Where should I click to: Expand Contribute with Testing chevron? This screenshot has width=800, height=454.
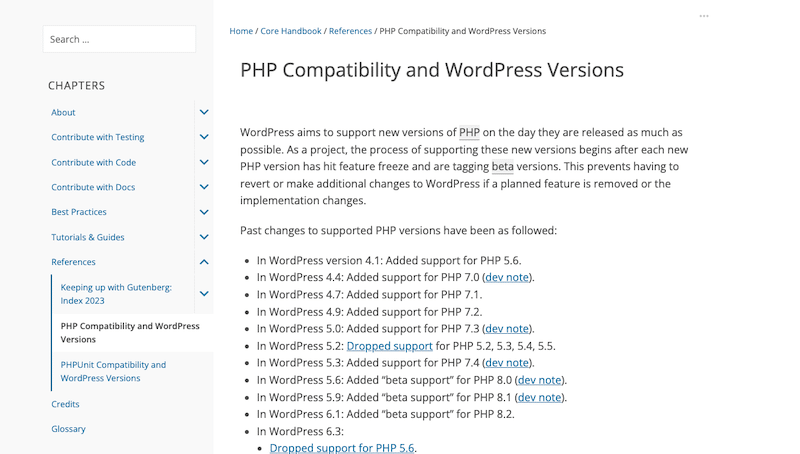204,137
